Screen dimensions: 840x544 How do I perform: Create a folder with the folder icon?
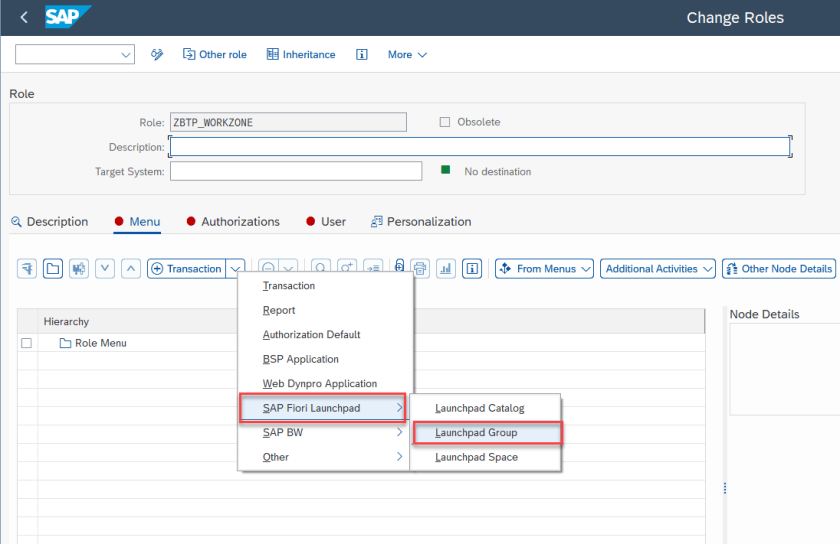pos(52,269)
